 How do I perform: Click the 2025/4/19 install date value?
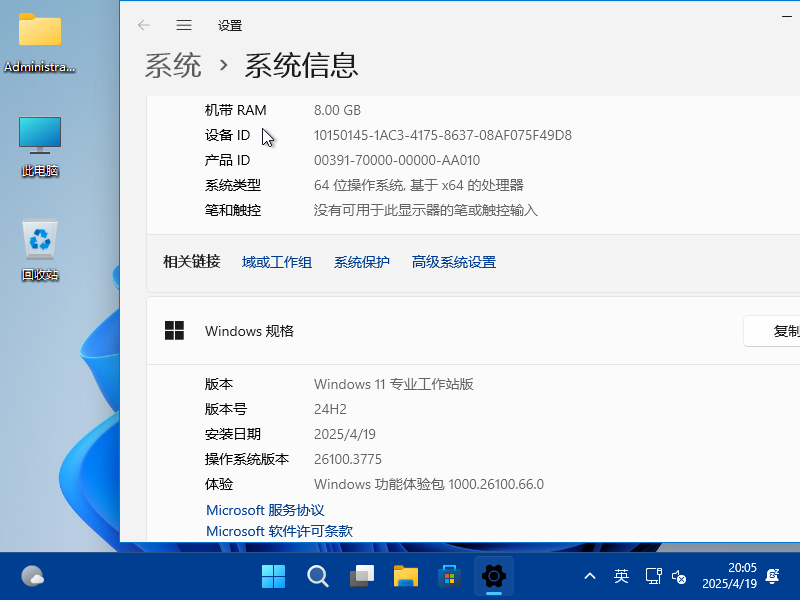[x=344, y=434]
